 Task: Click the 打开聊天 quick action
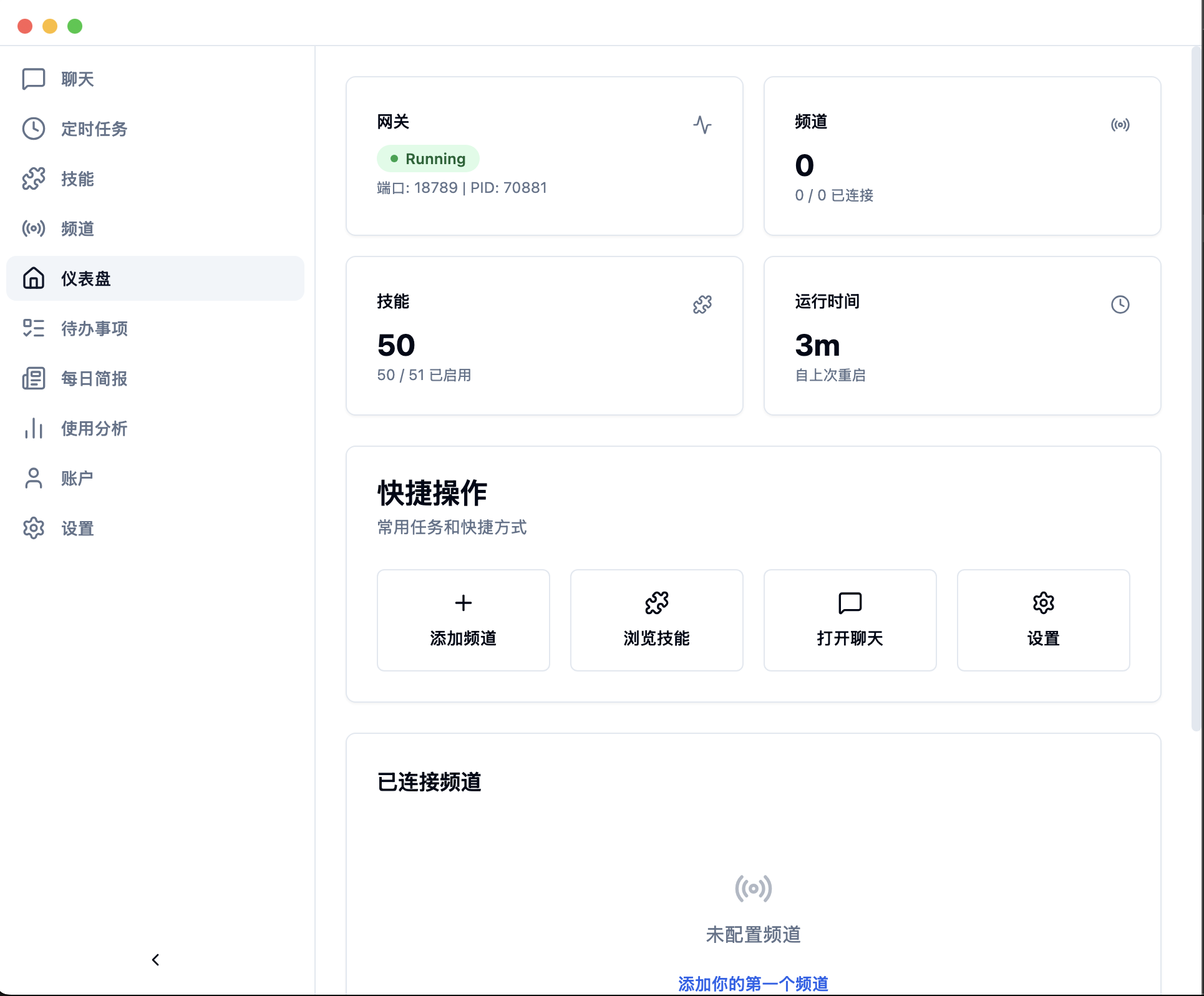pyautogui.click(x=850, y=620)
